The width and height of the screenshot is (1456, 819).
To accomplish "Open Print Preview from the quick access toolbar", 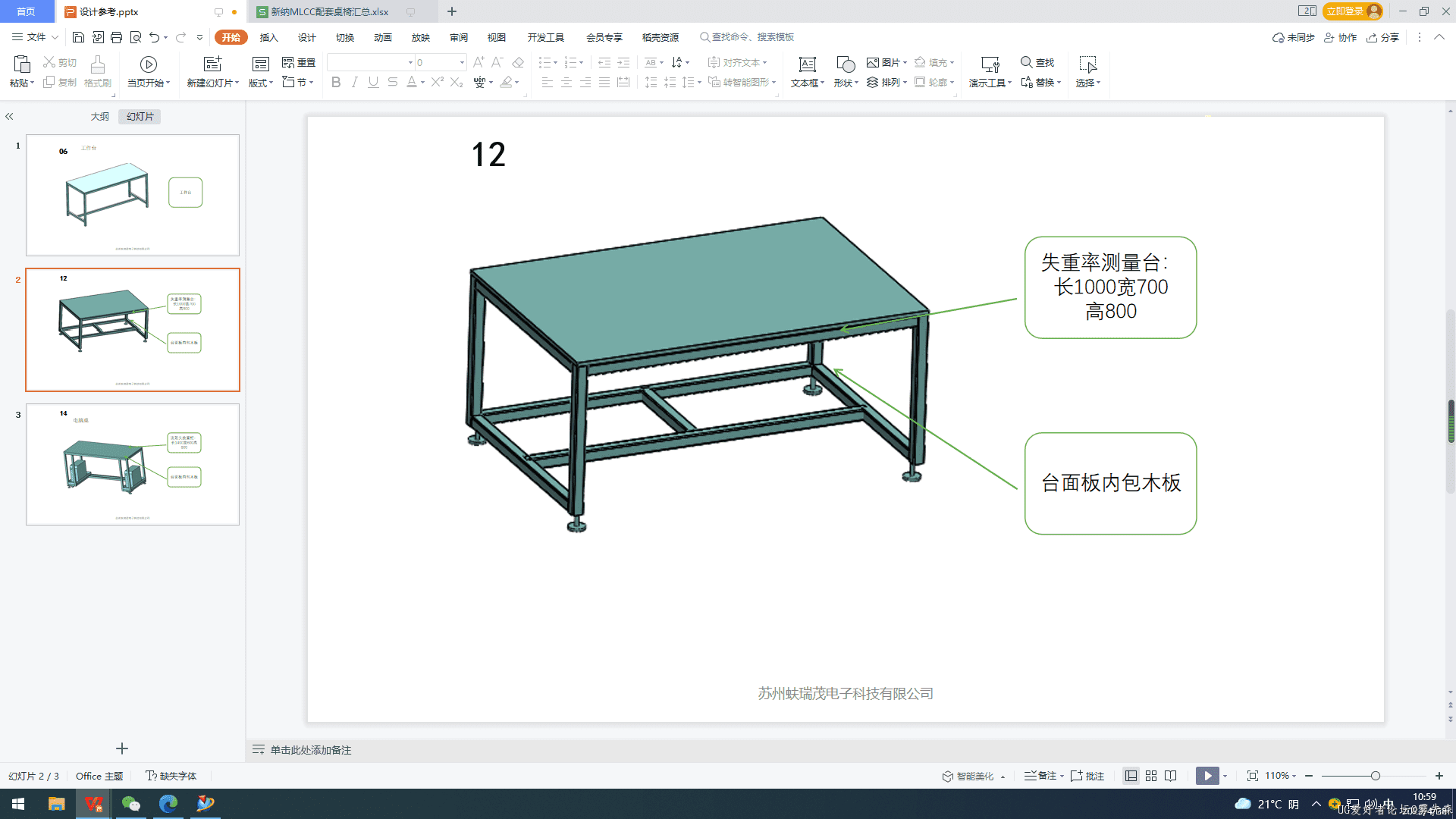I will (x=136, y=37).
